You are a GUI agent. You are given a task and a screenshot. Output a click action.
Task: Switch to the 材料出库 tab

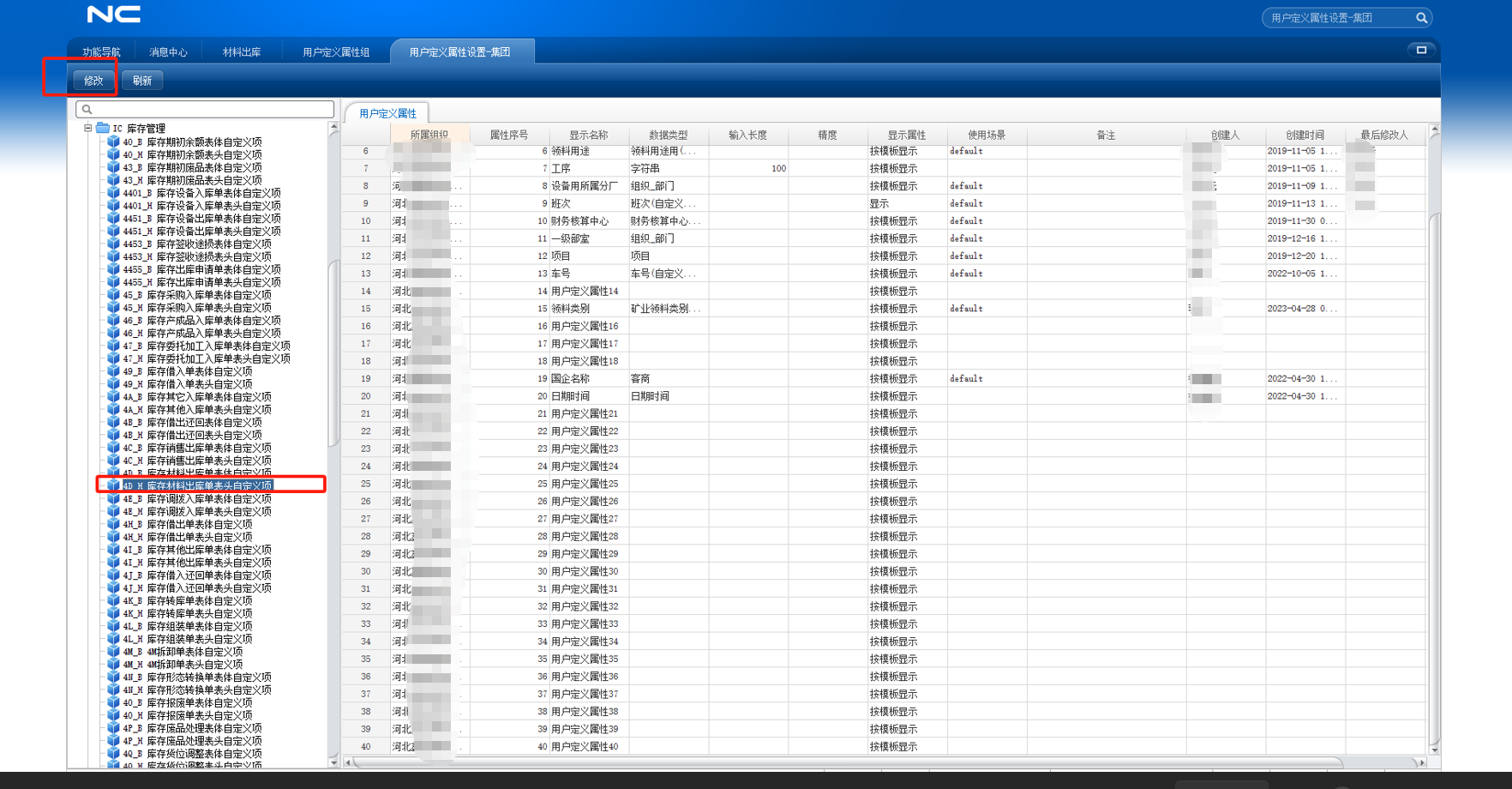click(242, 52)
